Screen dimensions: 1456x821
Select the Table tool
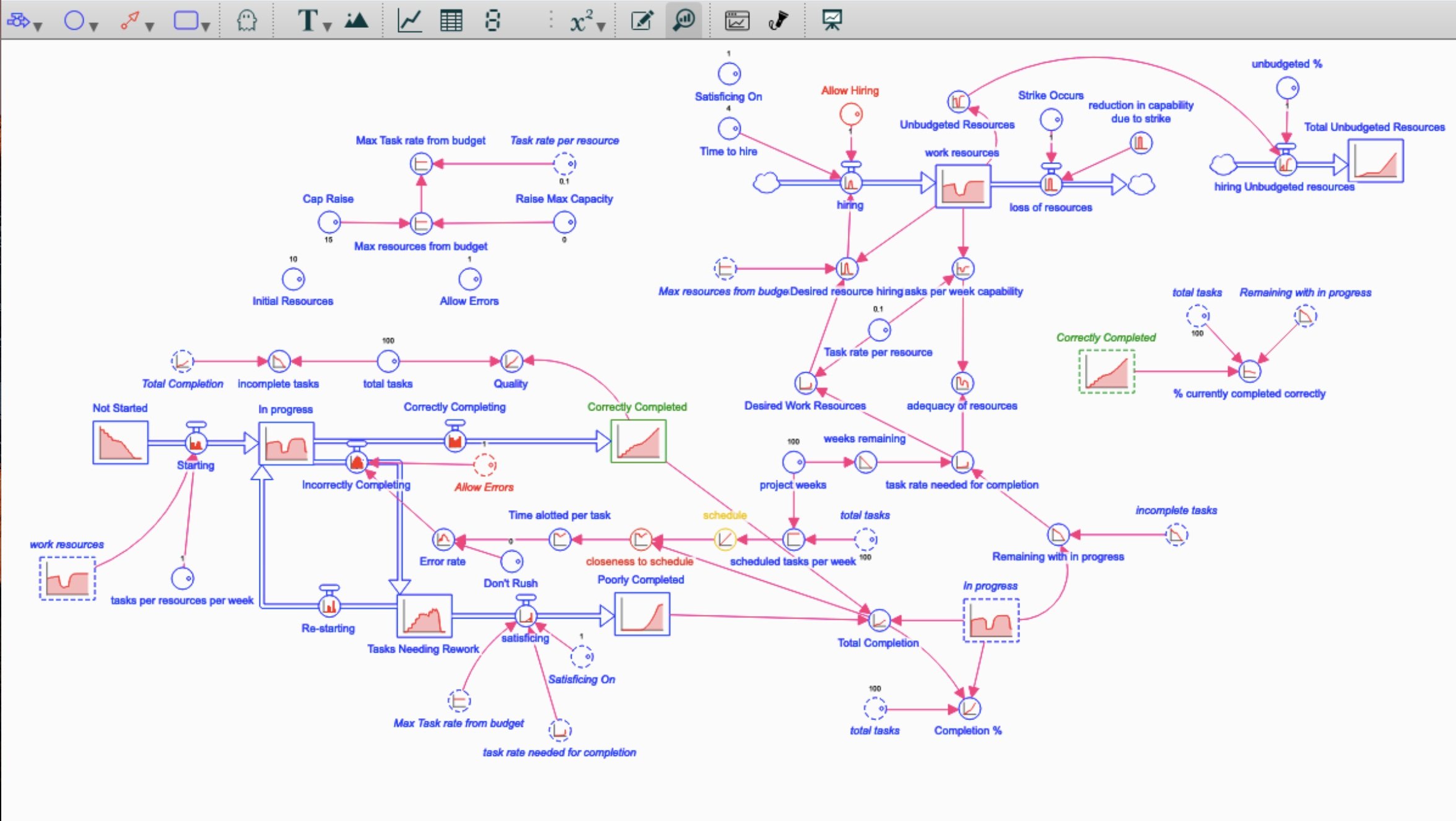[x=451, y=21]
